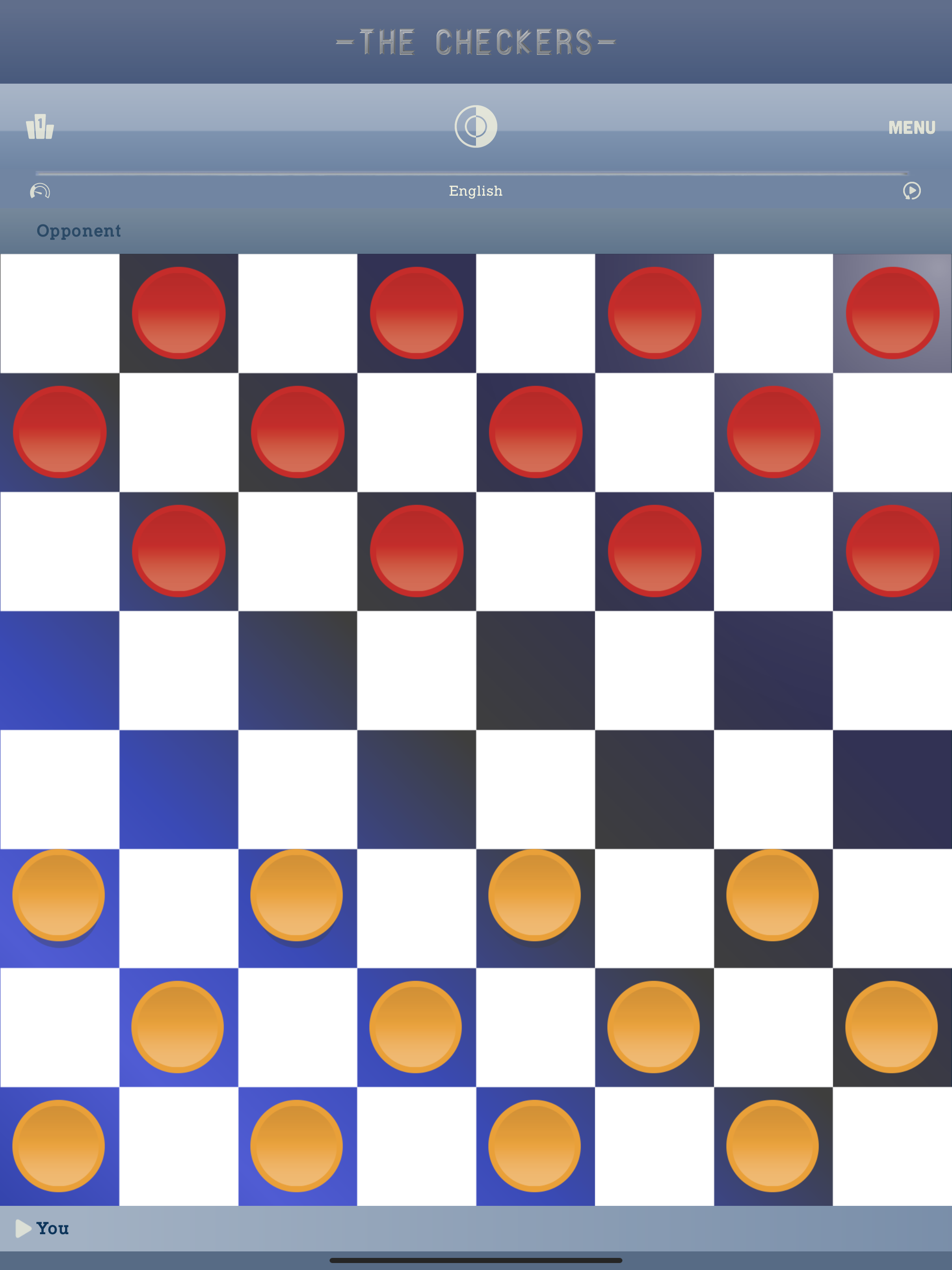The height and width of the screenshot is (1270, 952).
Task: Select orange piece in third-from-bottom row, third column
Action: (x=296, y=895)
